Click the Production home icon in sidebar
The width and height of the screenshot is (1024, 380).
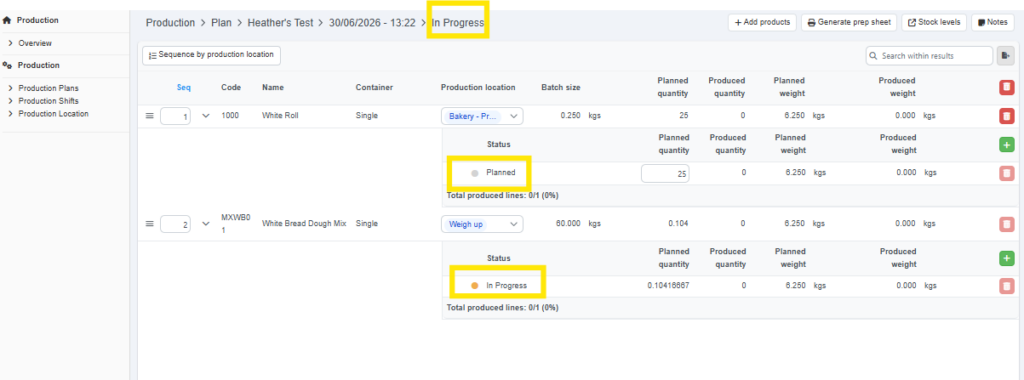click(7, 20)
